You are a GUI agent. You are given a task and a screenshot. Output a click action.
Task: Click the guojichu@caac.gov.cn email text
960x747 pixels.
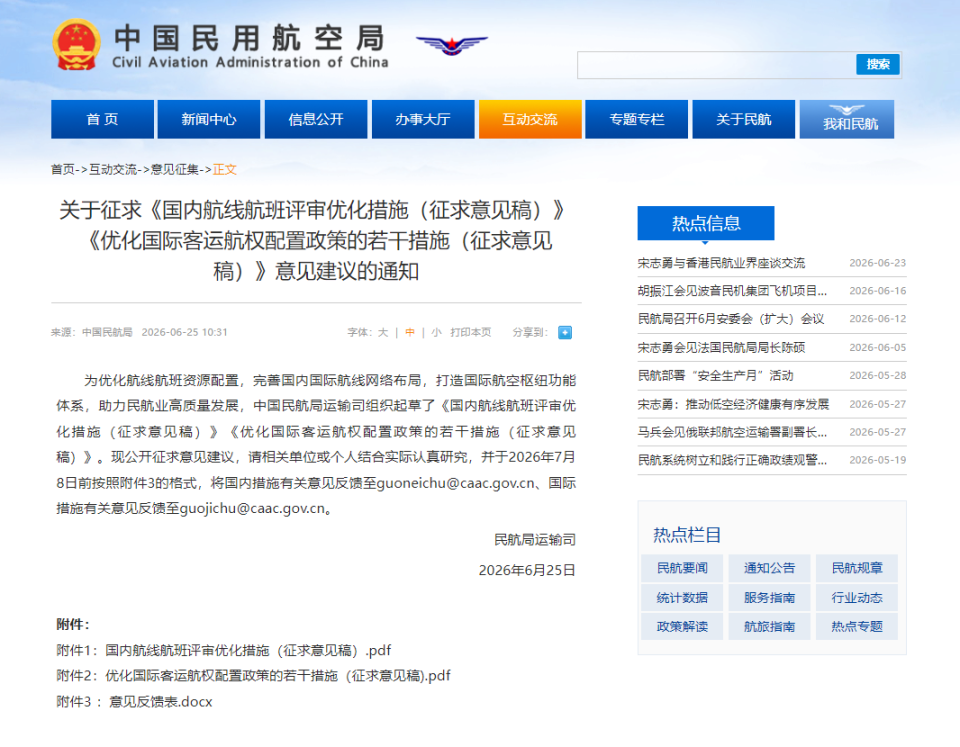tap(252, 509)
